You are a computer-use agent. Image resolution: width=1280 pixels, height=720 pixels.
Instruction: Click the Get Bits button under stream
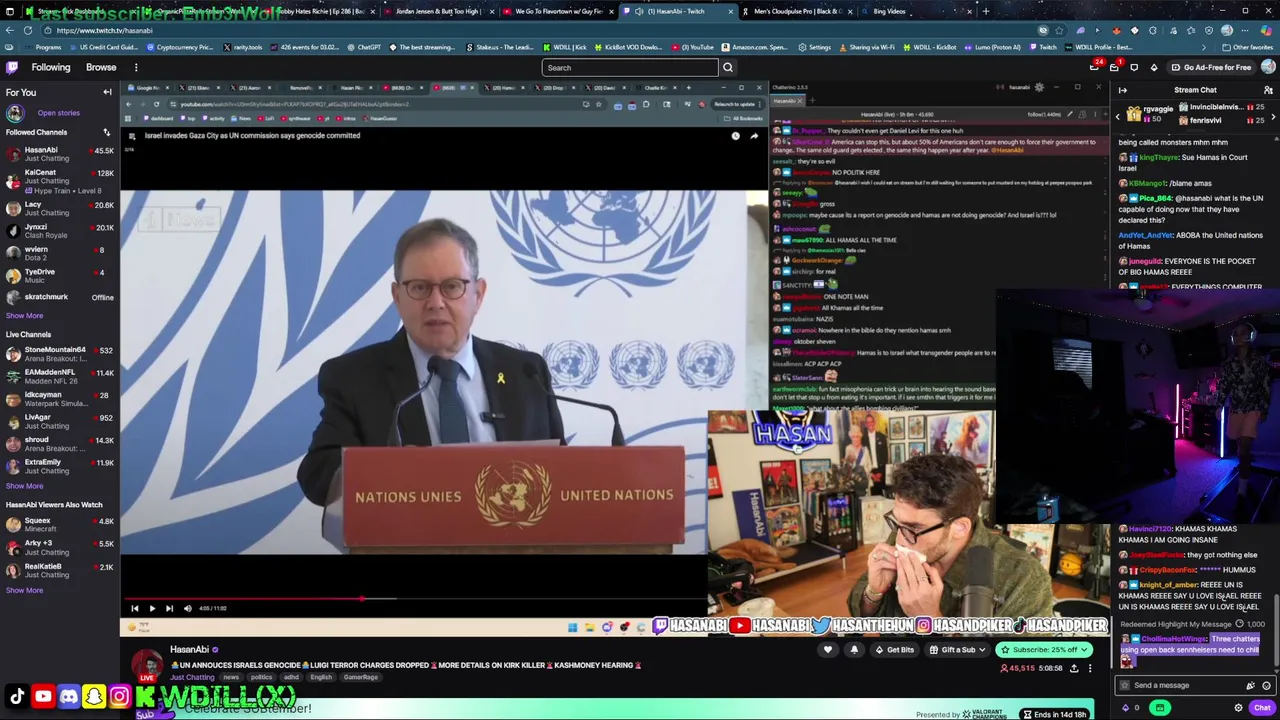tap(894, 650)
